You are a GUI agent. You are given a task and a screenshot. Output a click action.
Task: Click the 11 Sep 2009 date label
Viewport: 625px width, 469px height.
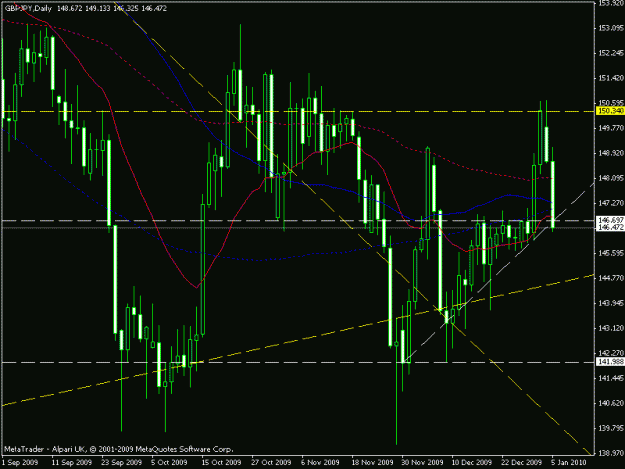pos(72,462)
